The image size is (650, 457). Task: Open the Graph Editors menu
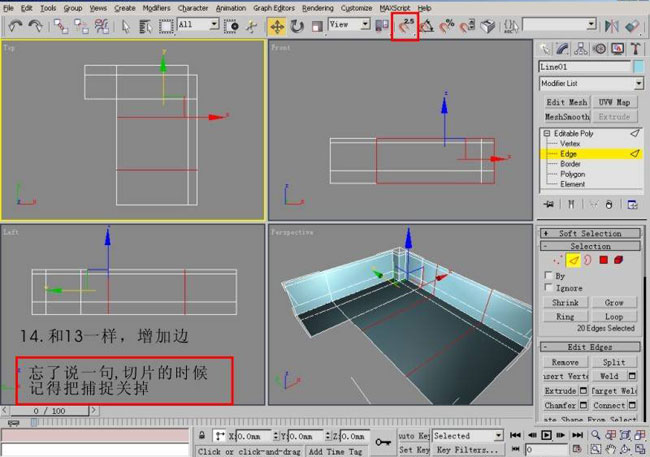[x=274, y=8]
